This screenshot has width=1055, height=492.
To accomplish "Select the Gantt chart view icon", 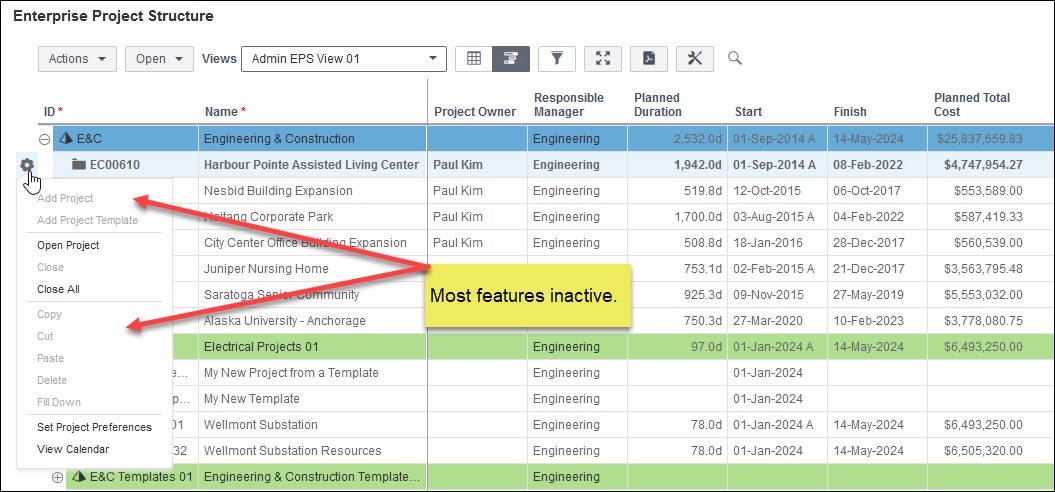I will coord(511,59).
